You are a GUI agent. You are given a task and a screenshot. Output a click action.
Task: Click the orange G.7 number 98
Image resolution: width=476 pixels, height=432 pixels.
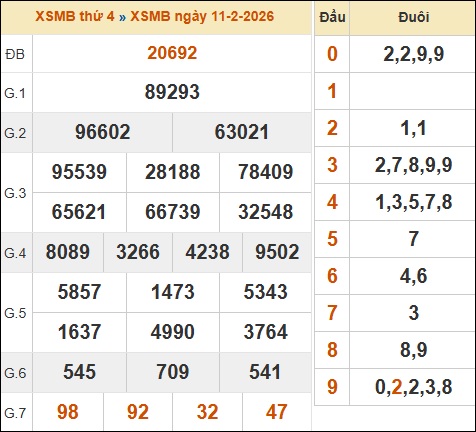(68, 412)
